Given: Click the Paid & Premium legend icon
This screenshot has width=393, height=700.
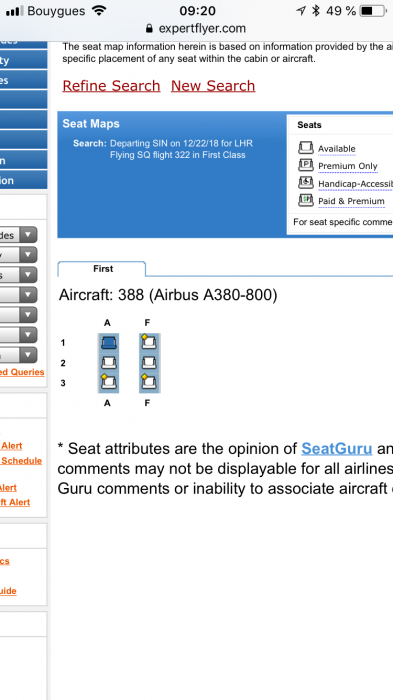Looking at the screenshot, I should 306,200.
